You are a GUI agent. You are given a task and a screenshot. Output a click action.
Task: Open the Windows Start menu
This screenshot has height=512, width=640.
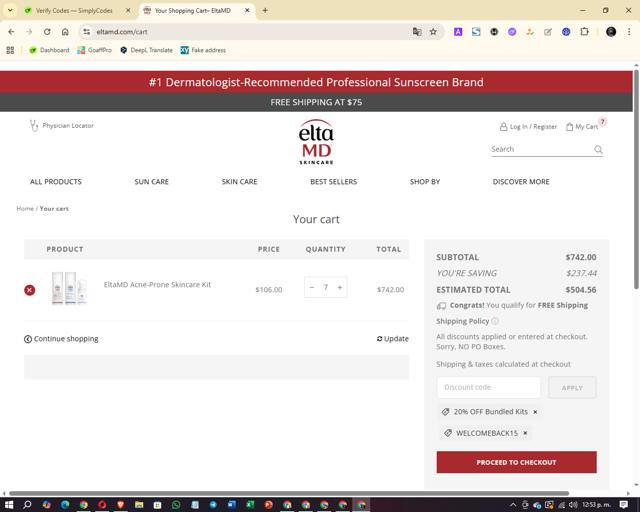click(x=9, y=505)
